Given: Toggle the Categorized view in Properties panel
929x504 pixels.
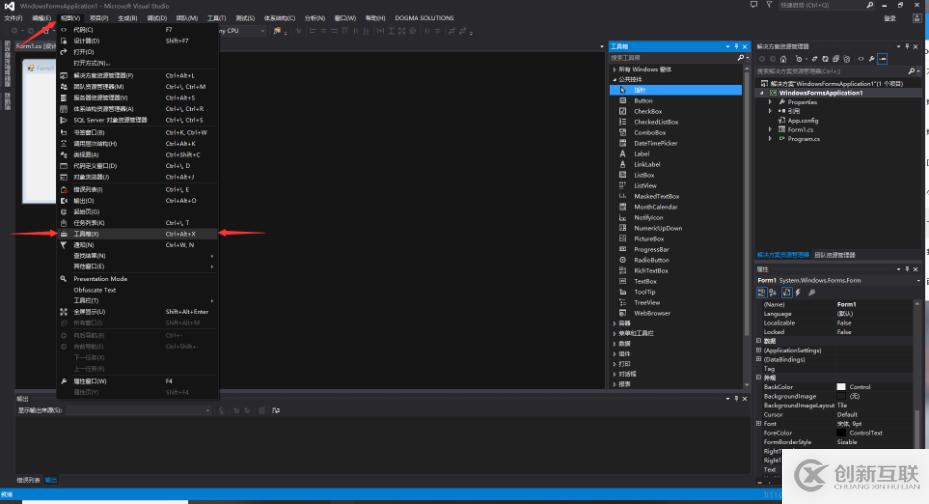Looking at the screenshot, I should (x=761, y=293).
